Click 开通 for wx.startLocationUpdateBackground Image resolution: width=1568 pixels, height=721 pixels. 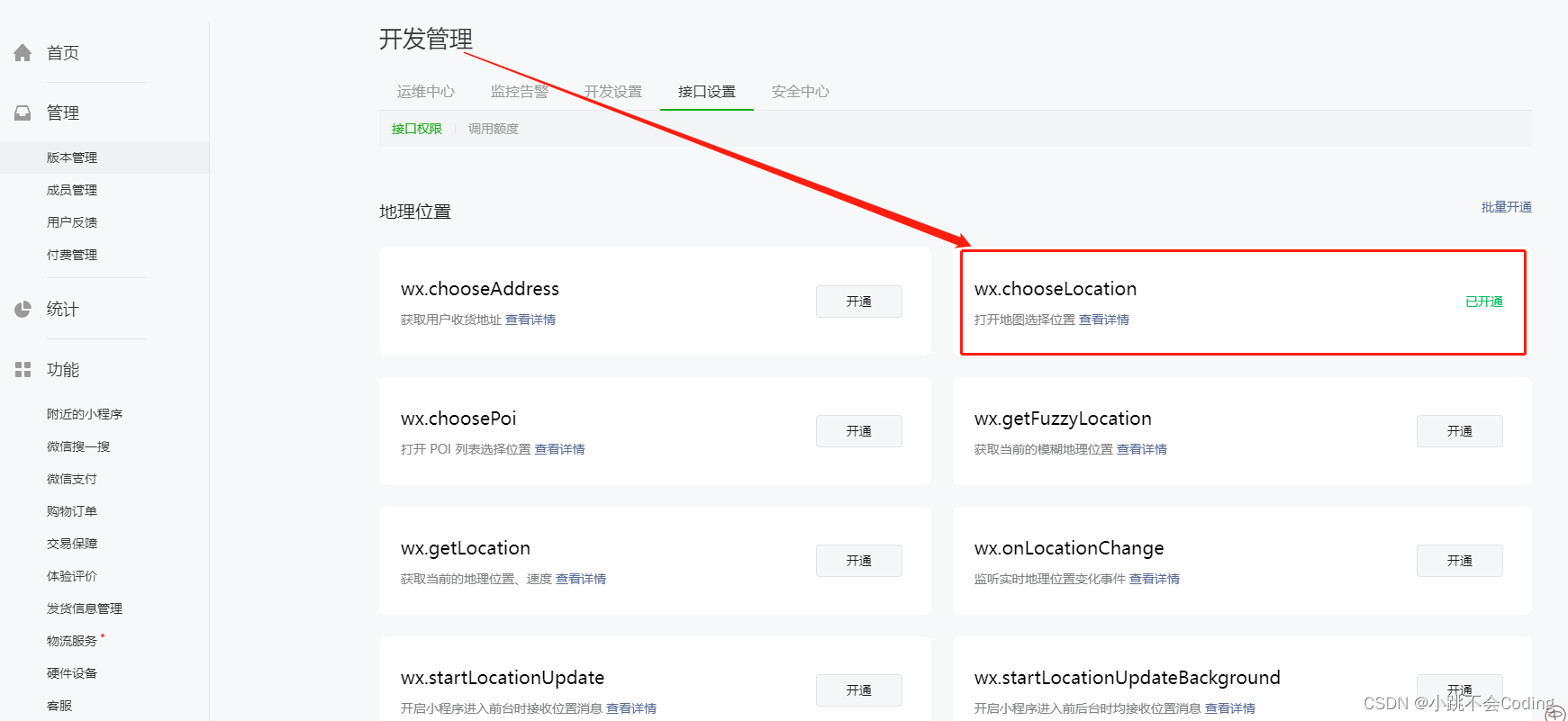[x=1460, y=690]
